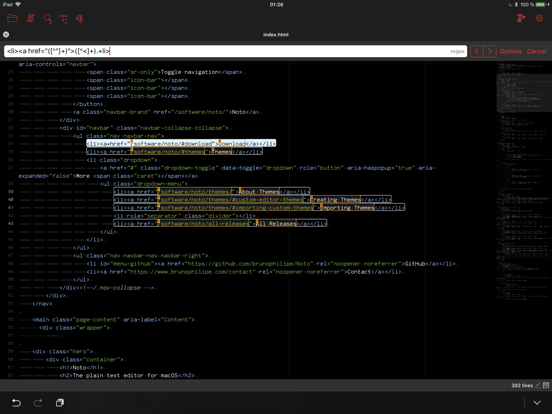552x414 pixels.
Task: Open the file browser folder icon
Action: coord(12,18)
